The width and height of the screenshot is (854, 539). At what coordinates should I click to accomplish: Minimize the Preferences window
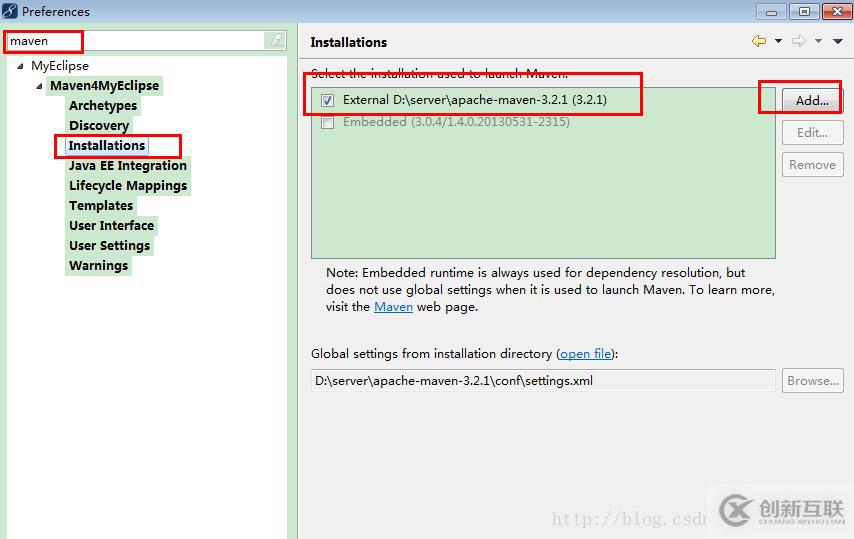click(771, 11)
